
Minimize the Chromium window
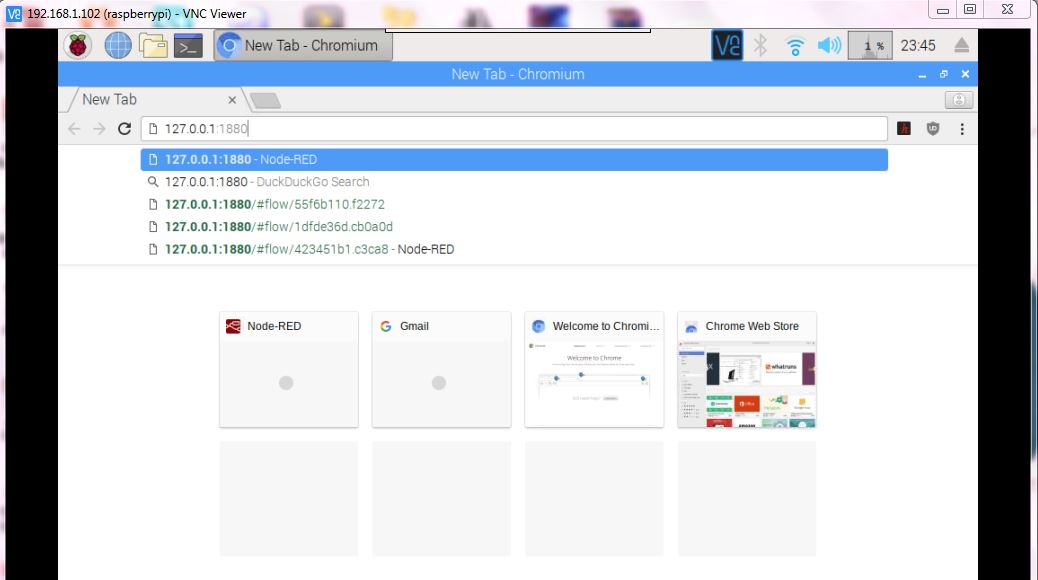pos(922,75)
